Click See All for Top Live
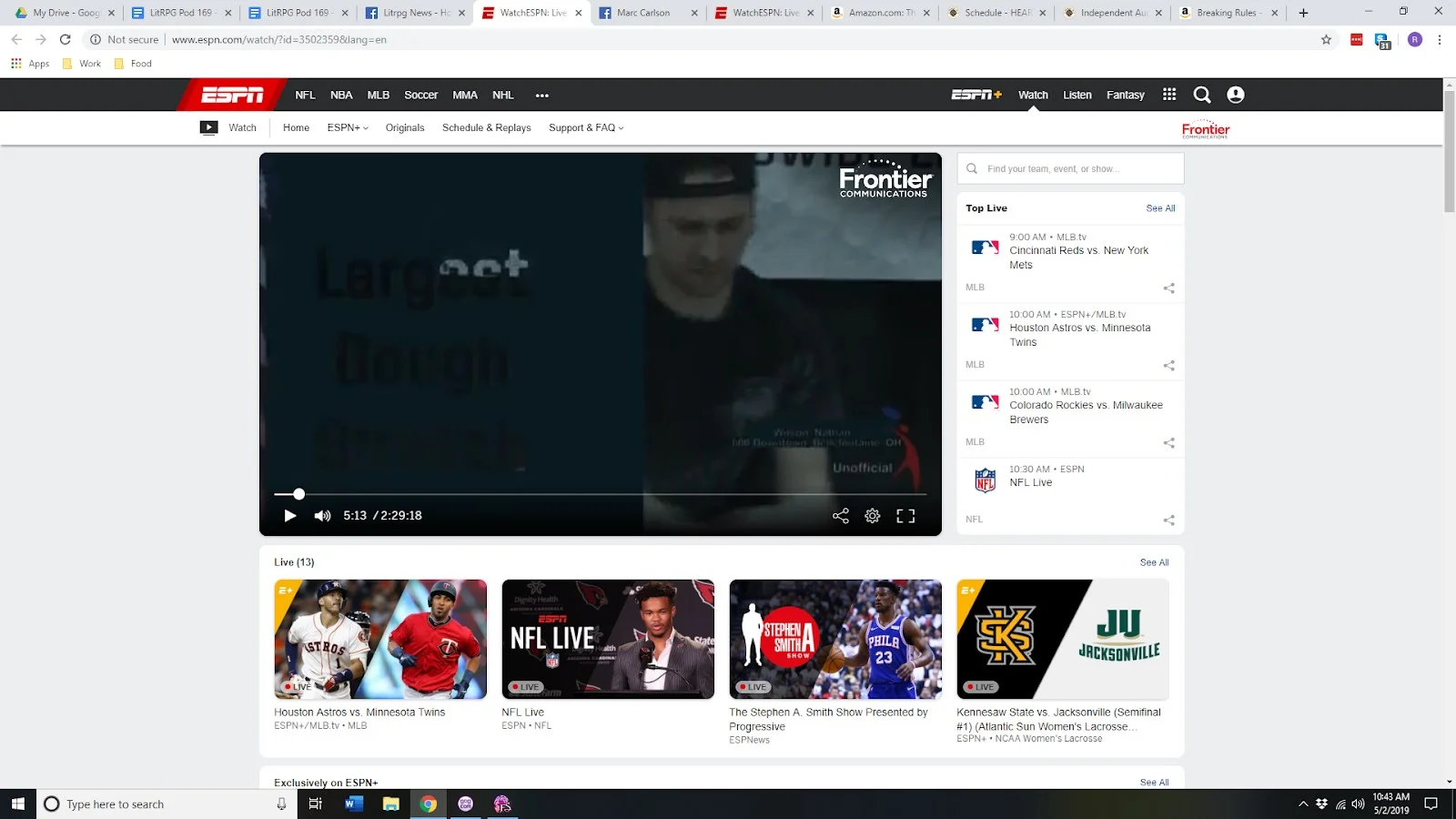This screenshot has width=1456, height=819. (1160, 208)
